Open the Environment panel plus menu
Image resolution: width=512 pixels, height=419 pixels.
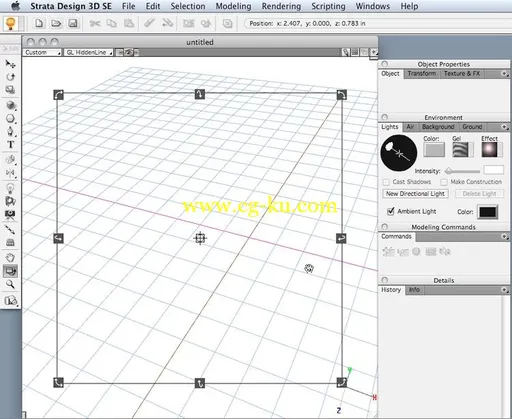[x=505, y=127]
